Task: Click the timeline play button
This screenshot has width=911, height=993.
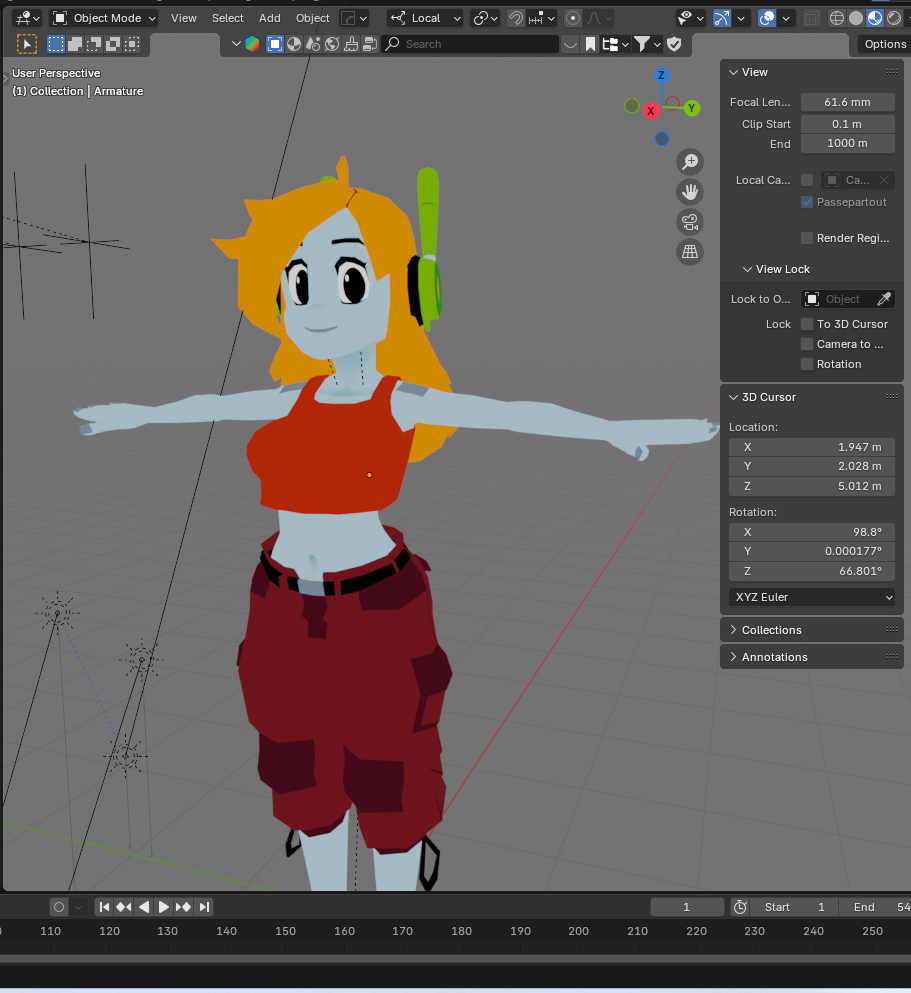Action: pos(163,907)
